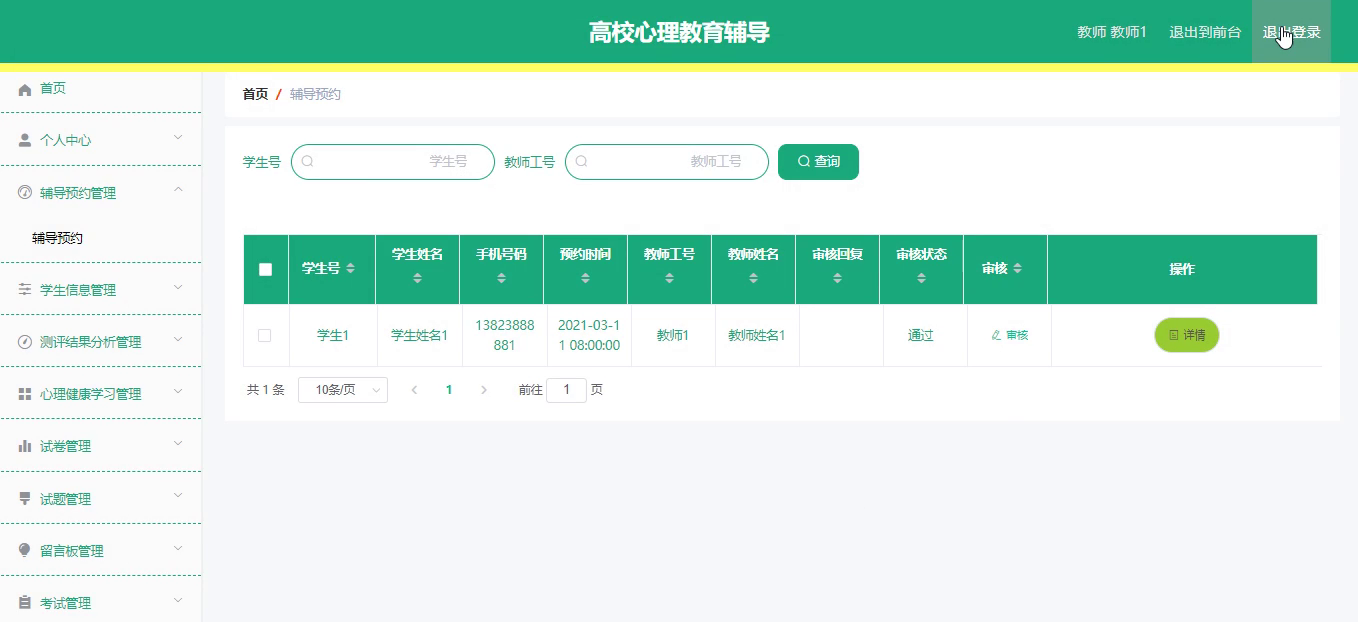This screenshot has width=1358, height=622.
Task: Click the sliders icon beside 学生信息管理
Action: click(25, 290)
